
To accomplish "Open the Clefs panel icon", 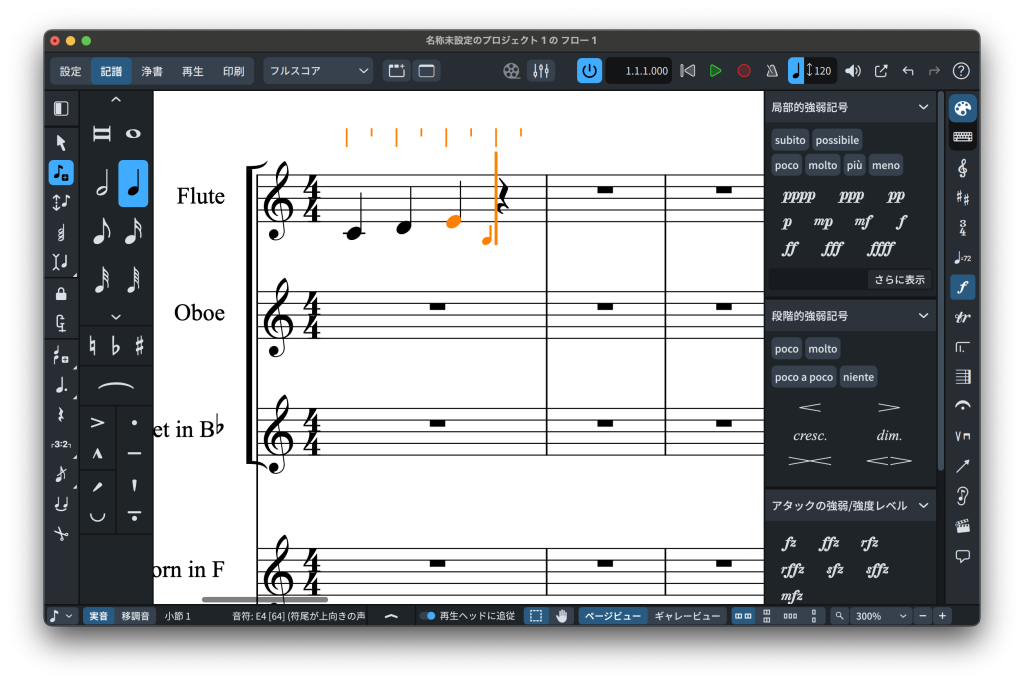I will pyautogui.click(x=962, y=168).
